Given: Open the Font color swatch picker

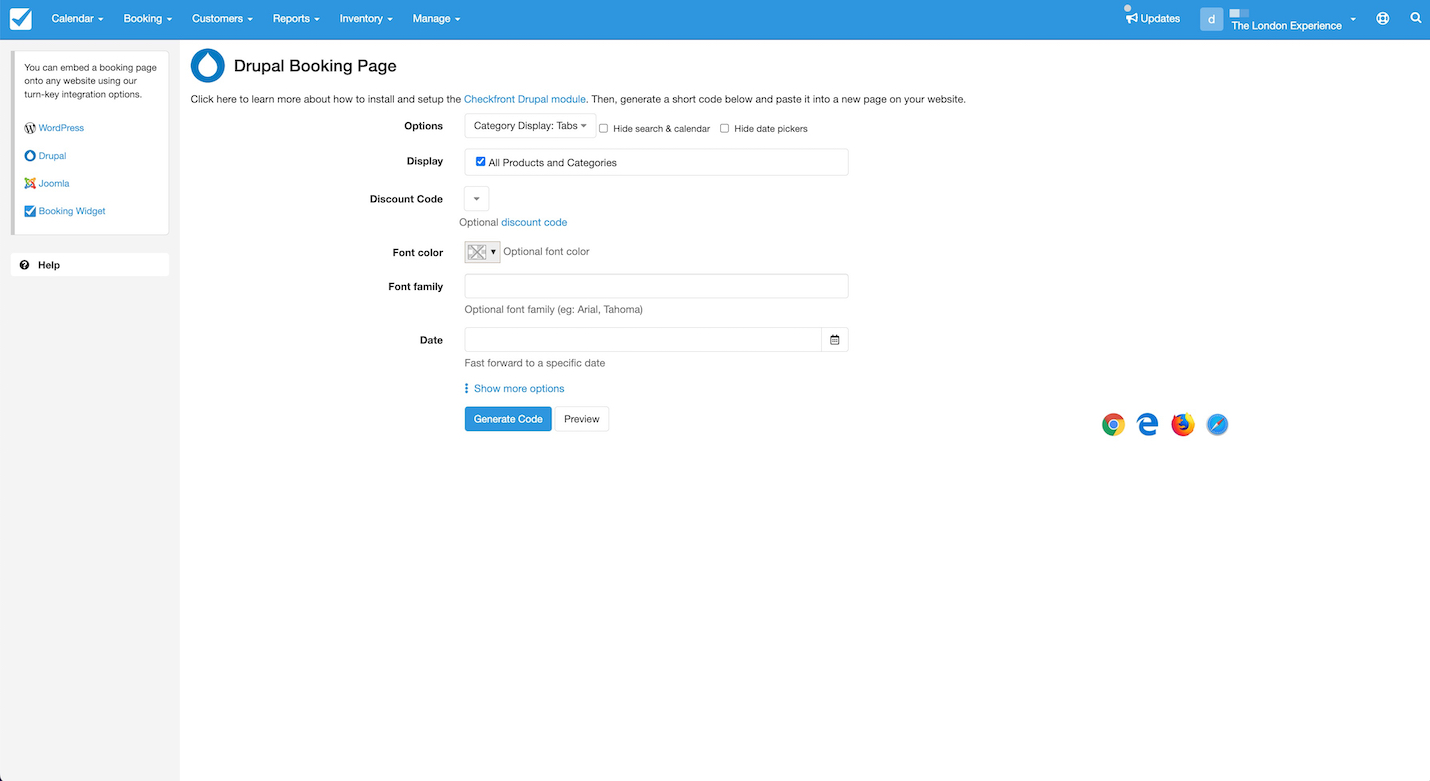Looking at the screenshot, I should [x=482, y=252].
